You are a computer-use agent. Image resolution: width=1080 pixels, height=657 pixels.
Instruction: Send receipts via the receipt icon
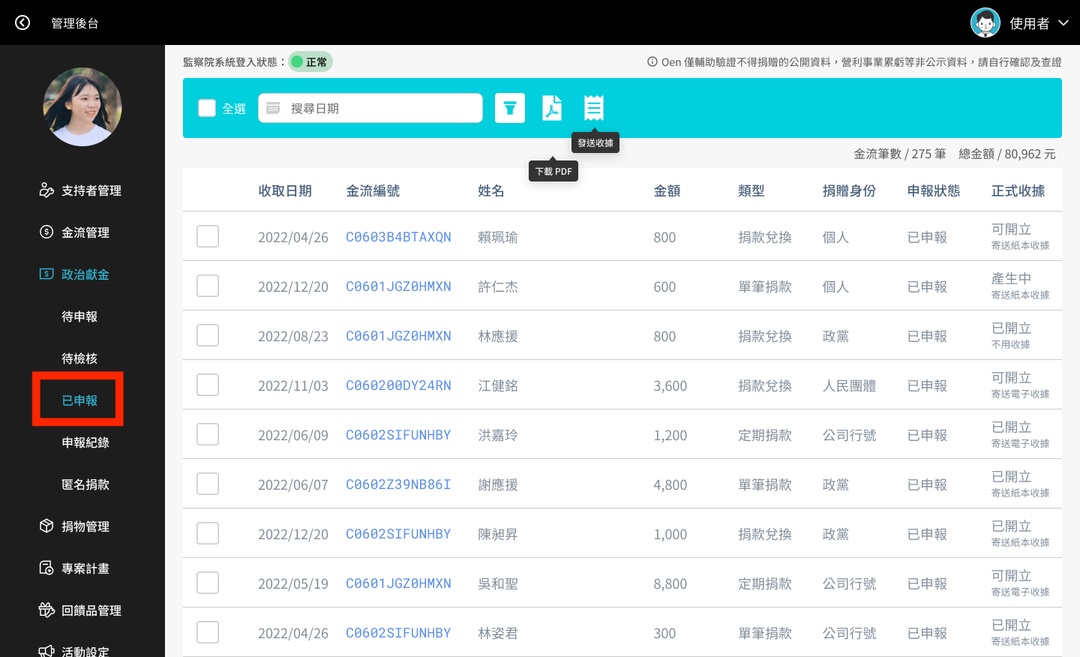click(594, 108)
